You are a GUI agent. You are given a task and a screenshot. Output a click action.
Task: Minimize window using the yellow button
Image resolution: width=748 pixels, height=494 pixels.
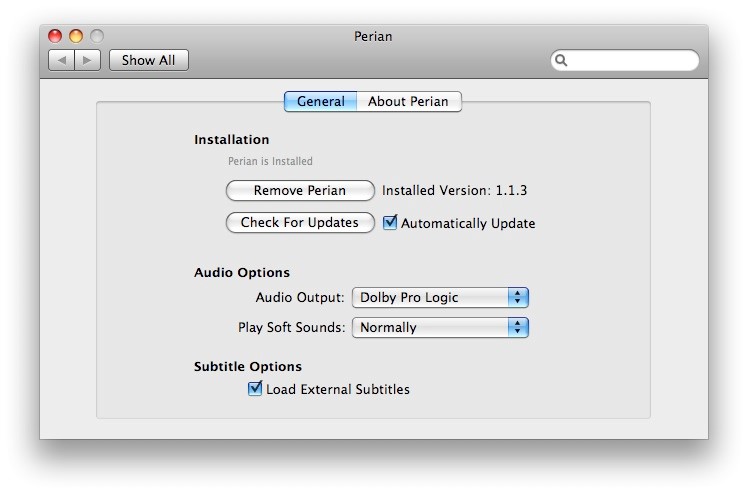point(76,36)
